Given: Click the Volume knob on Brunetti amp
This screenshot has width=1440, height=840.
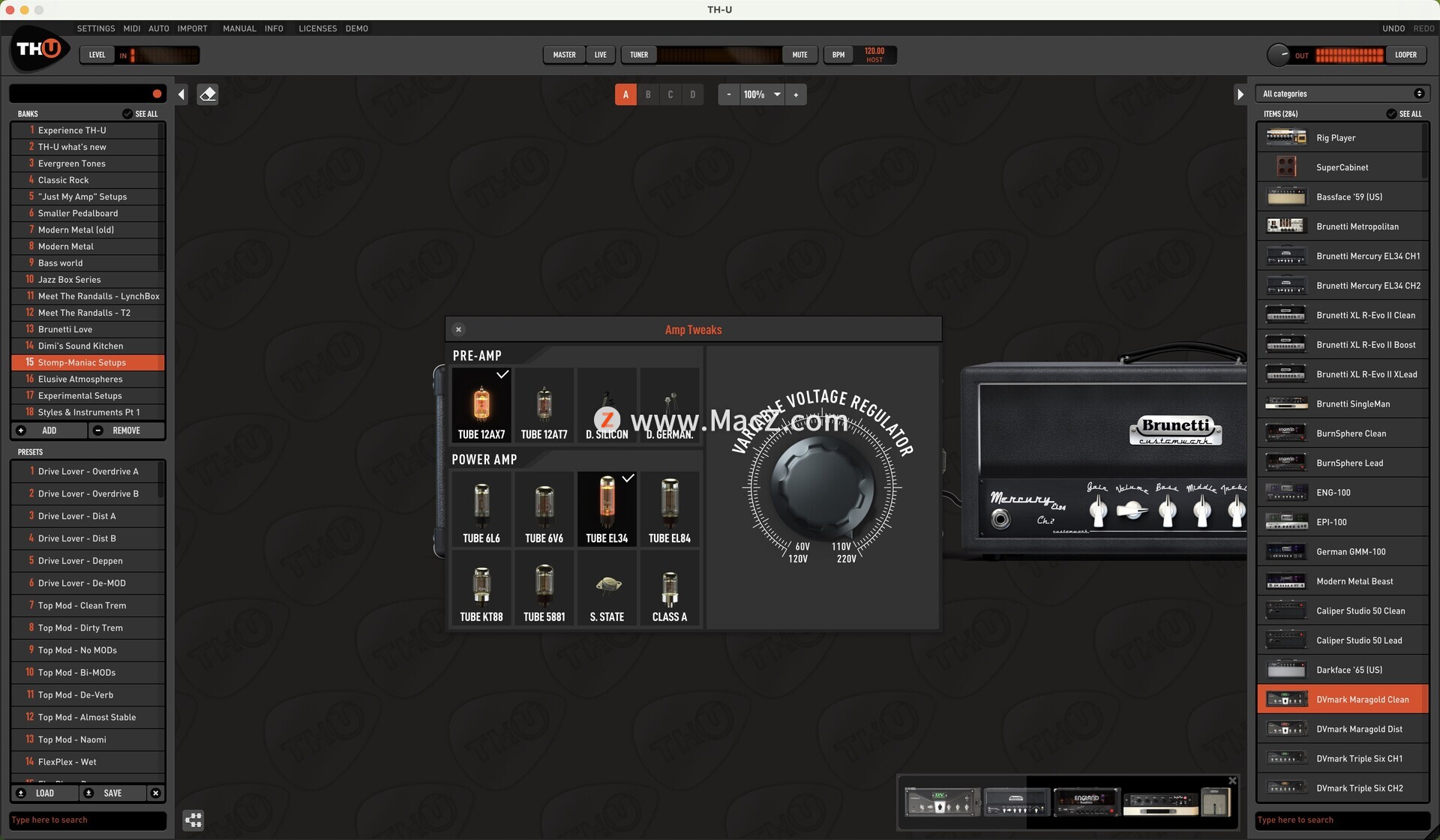Looking at the screenshot, I should tap(1132, 511).
